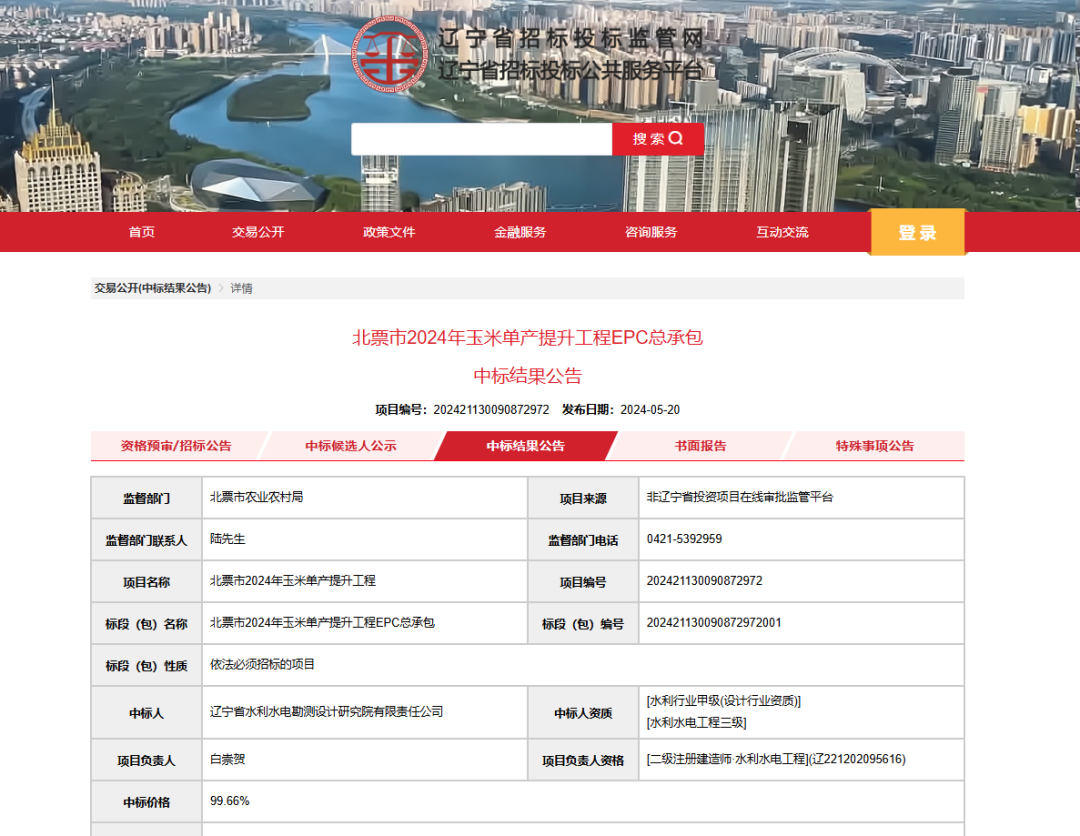Switch to 资格预审/招标公告 tab

(176, 446)
